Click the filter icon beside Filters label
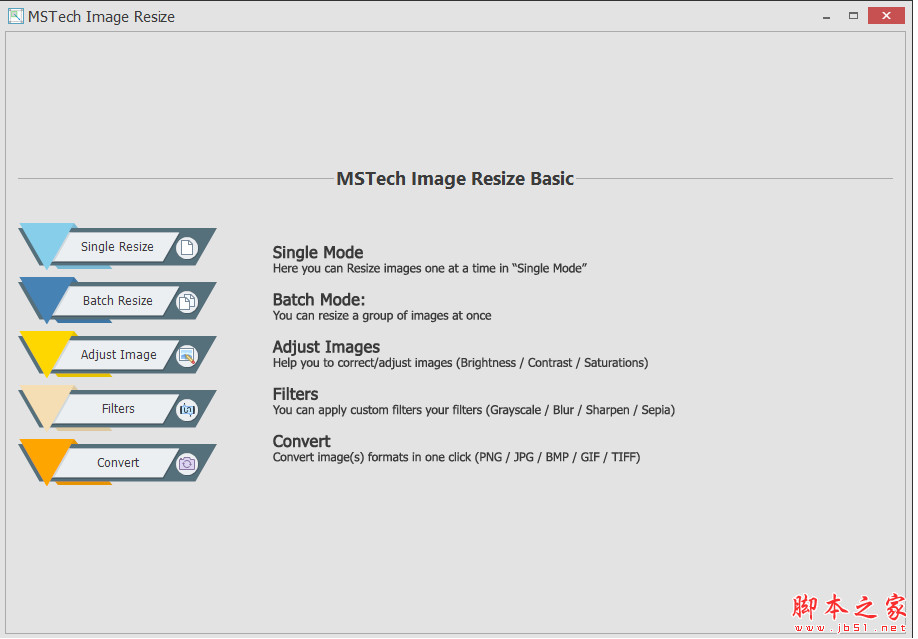Viewport: 918px width, 639px height. (x=186, y=408)
